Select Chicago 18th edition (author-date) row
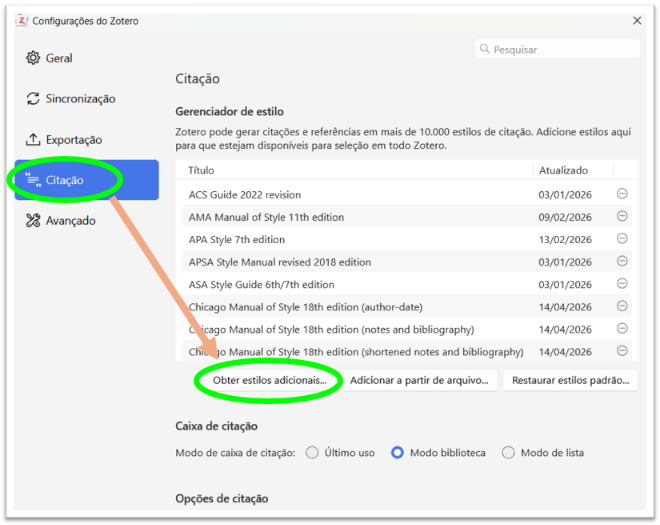 407,307
